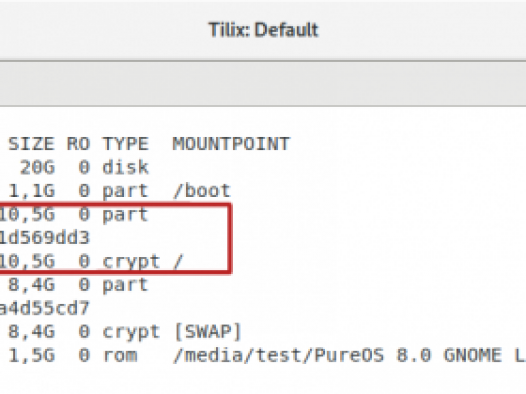Click the 1,1G partition size value
The height and width of the screenshot is (394, 526).
tap(31, 191)
